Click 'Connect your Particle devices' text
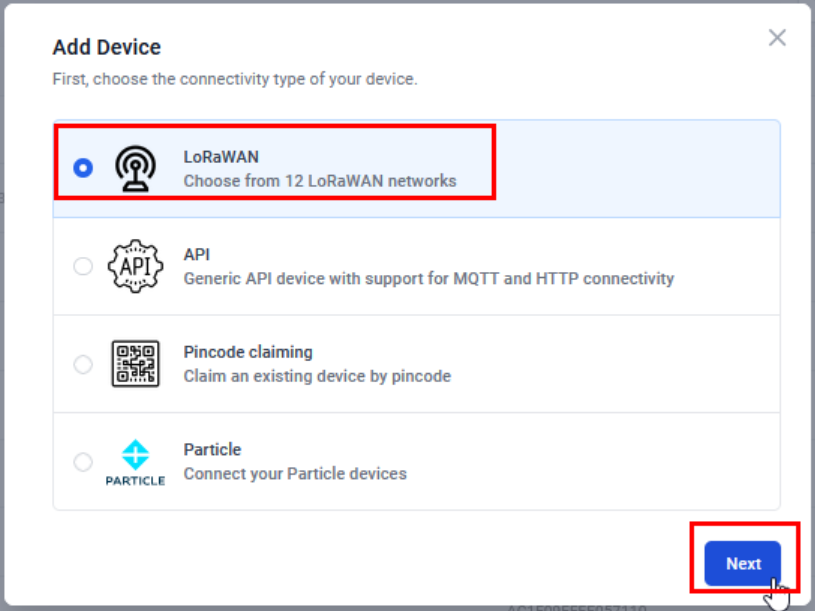Image resolution: width=815 pixels, height=611 pixels. 295,474
